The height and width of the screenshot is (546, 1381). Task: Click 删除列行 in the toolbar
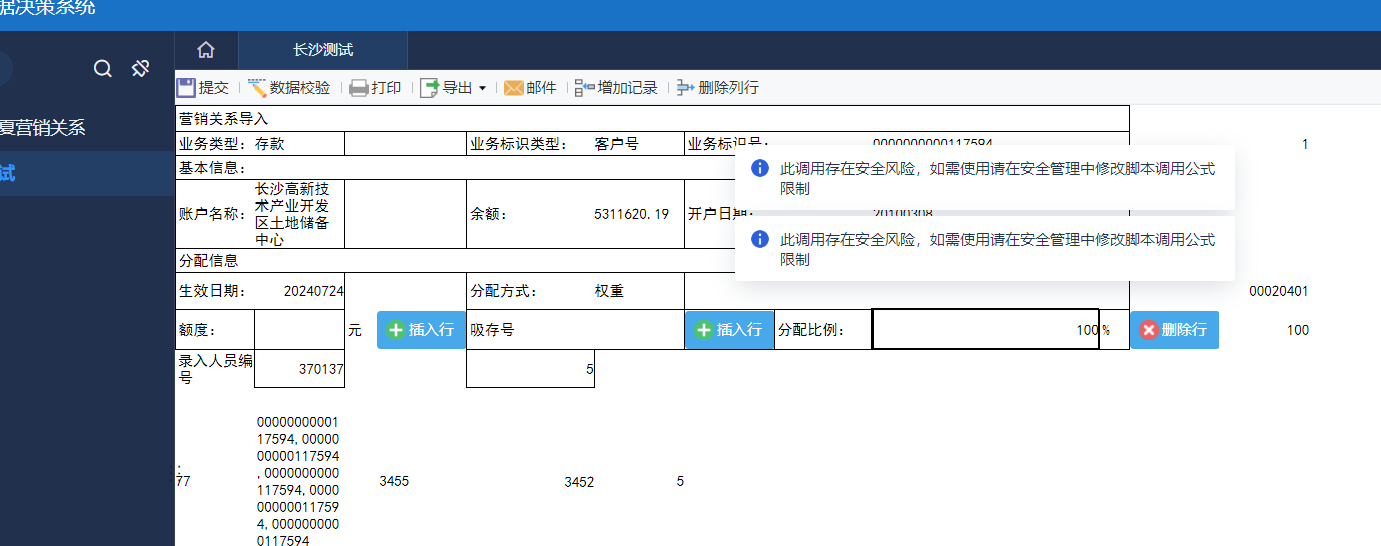718,88
